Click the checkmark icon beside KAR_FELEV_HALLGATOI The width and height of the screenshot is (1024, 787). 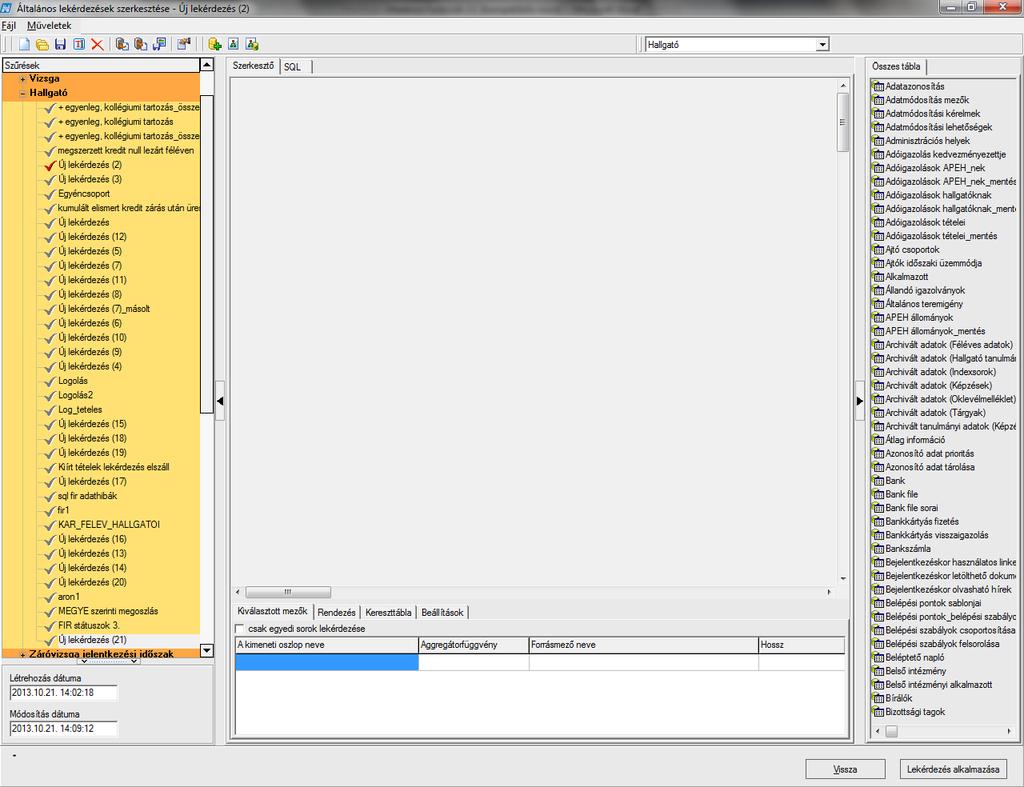(50, 525)
